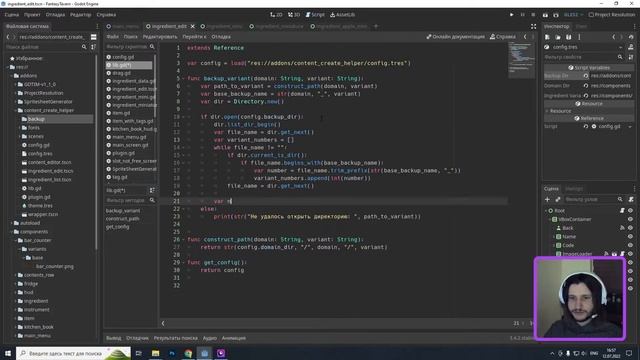Revert the Domain Dir property
The width and height of the screenshot is (640, 360).
586,86
